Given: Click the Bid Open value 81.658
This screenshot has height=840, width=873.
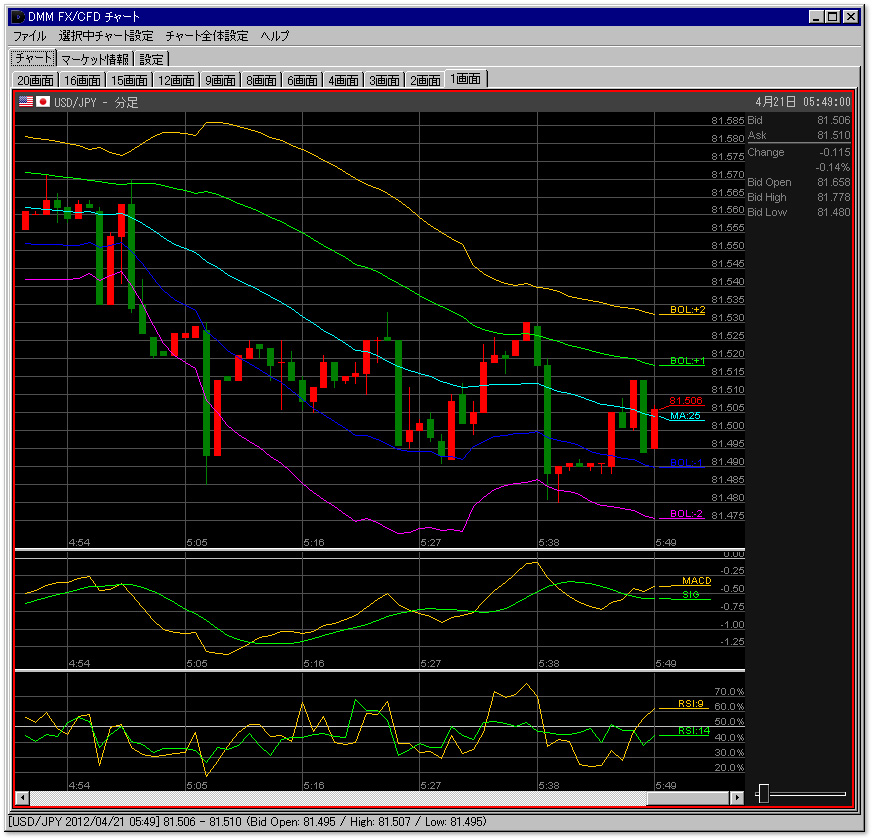Looking at the screenshot, I should [x=833, y=182].
